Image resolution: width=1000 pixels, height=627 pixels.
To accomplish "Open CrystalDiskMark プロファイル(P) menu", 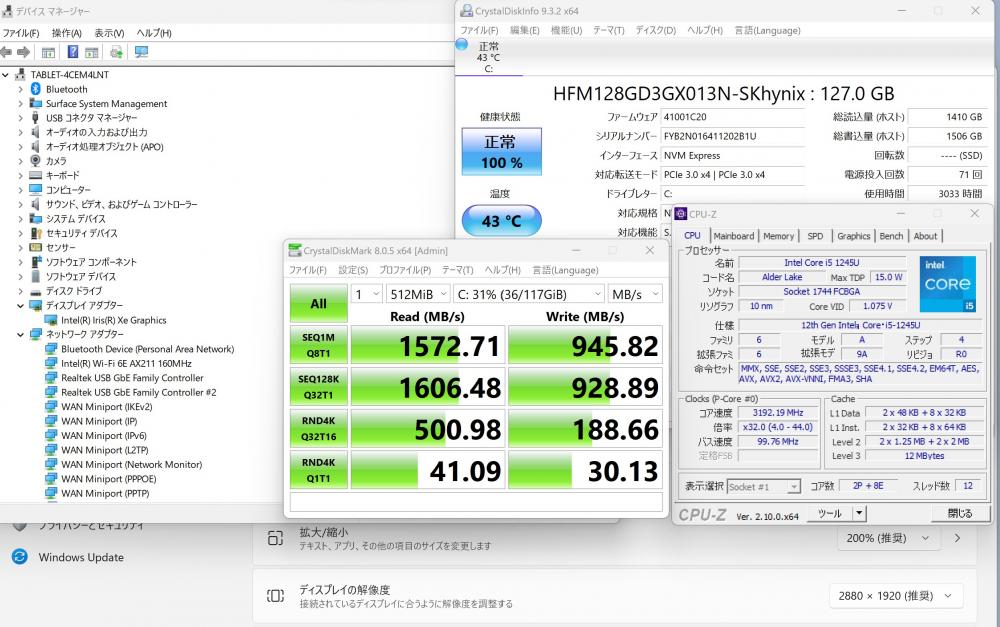I will point(405,270).
